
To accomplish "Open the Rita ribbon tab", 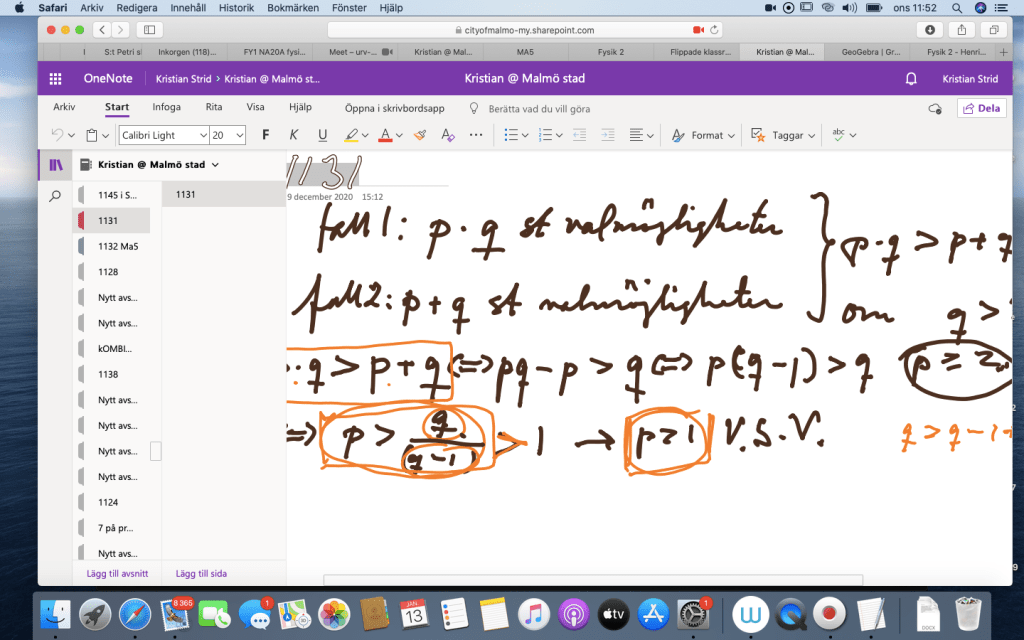I will tap(213, 107).
